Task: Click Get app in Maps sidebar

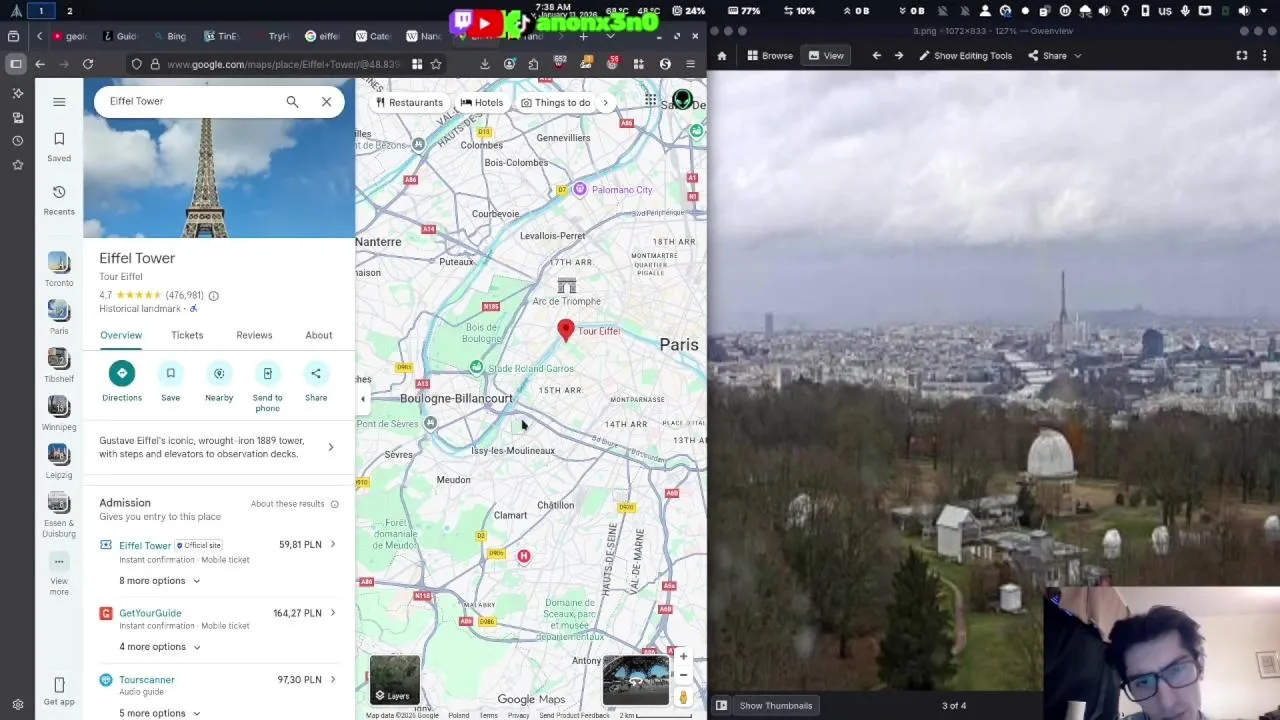Action: coord(59,691)
